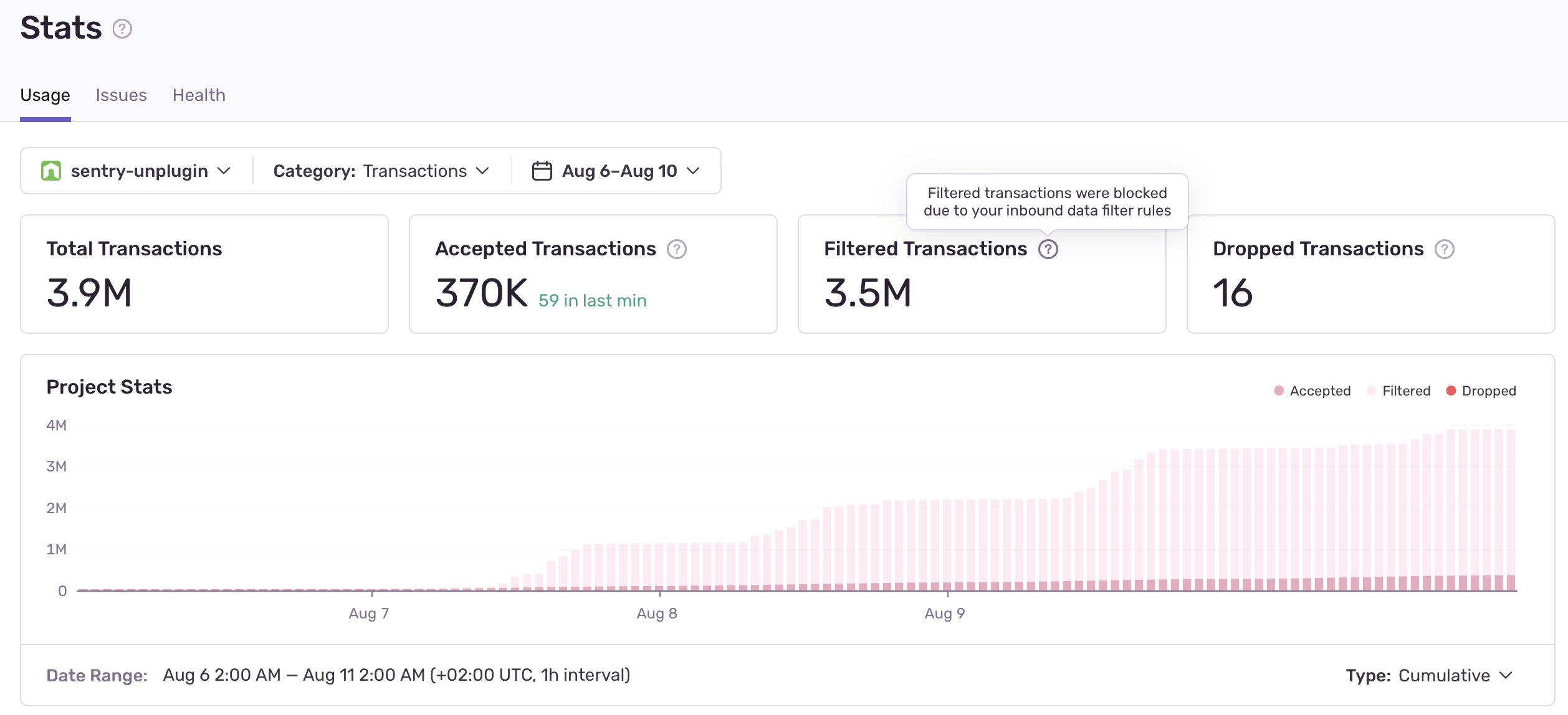Click the '59 in last min' text

pyautogui.click(x=593, y=300)
